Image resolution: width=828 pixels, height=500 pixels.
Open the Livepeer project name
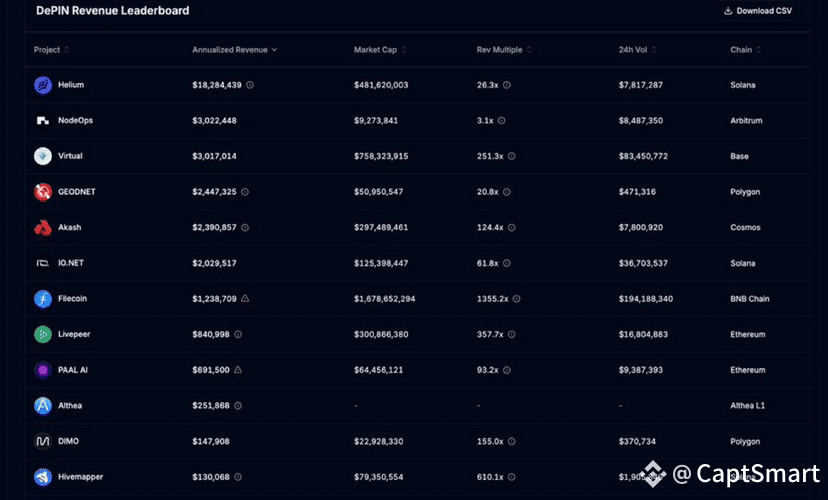point(74,334)
